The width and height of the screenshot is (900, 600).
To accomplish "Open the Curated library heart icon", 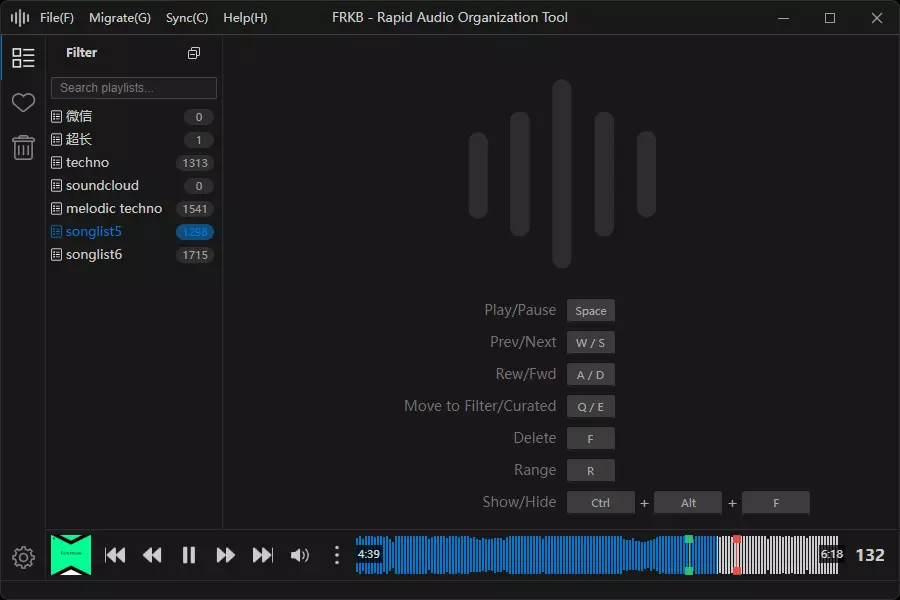I will (x=23, y=103).
